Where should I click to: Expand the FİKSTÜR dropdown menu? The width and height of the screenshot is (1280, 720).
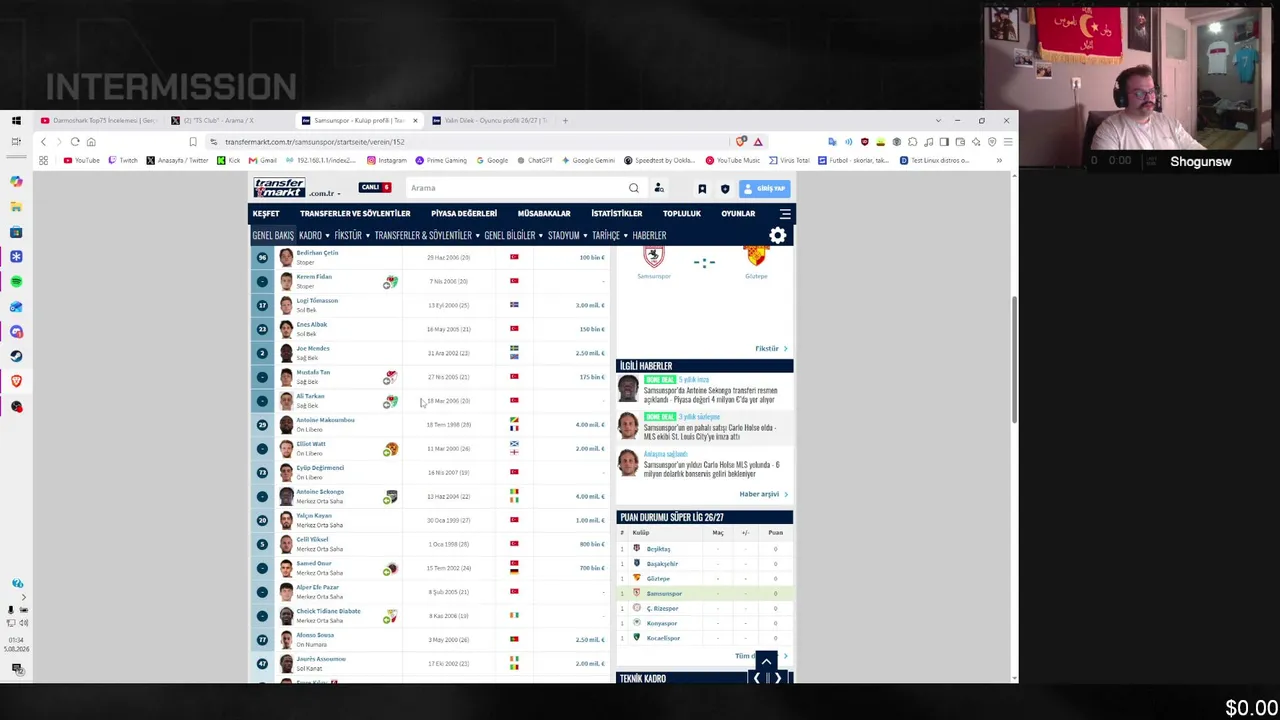pos(352,236)
